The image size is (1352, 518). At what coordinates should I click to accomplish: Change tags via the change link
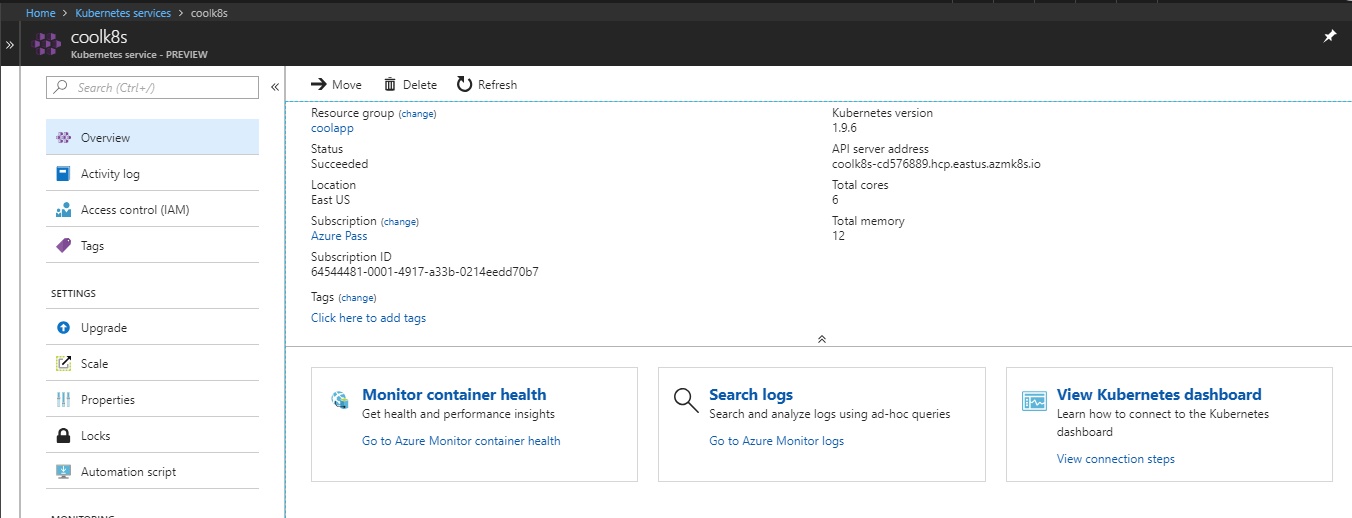coord(357,298)
